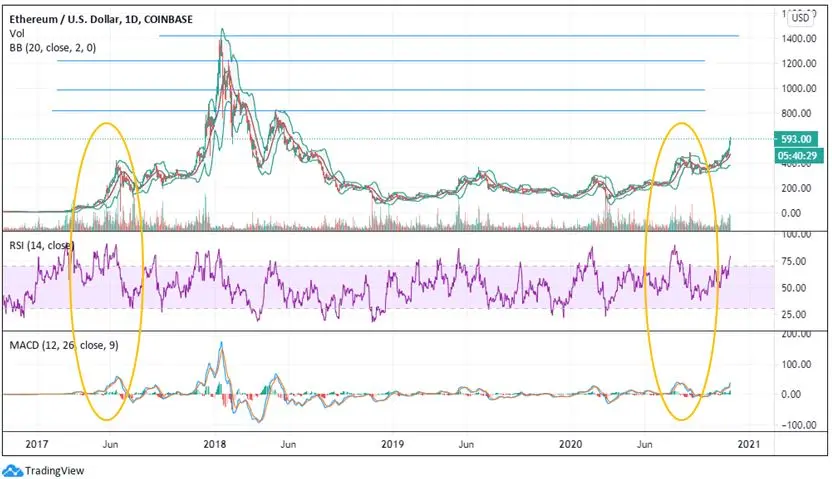The width and height of the screenshot is (832, 479).
Task: Click the MACD (12, 26, close, 9) label
Action: (x=64, y=345)
